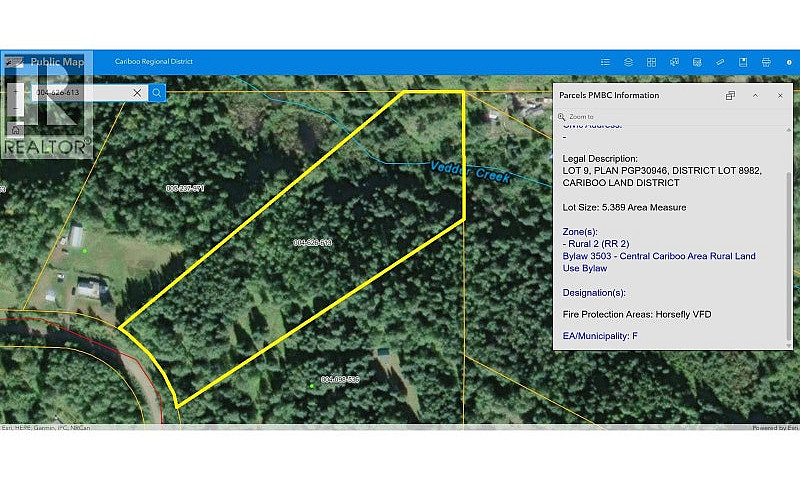Viewport: 800px width, 480px height.
Task: Click the Vedder Creek label
Action: [470, 171]
